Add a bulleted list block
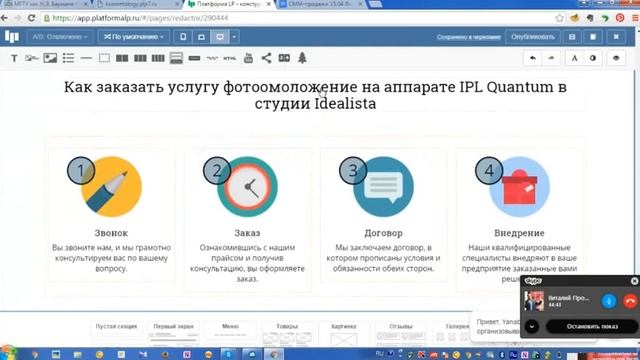The image size is (640, 360). pyautogui.click(x=68, y=58)
